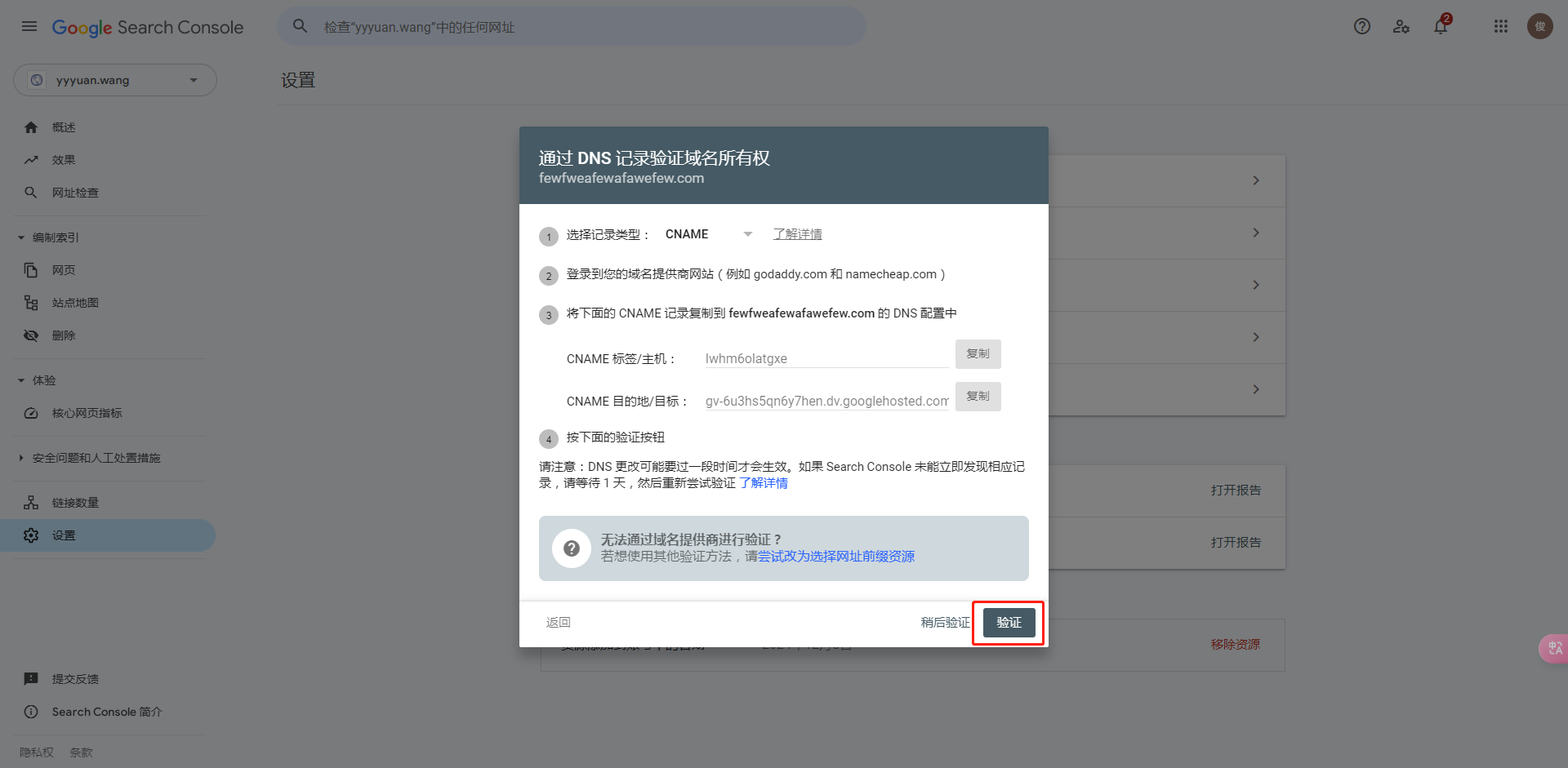The width and height of the screenshot is (1568, 768).
Task: Click the floating translate icon
Action: point(1554,649)
